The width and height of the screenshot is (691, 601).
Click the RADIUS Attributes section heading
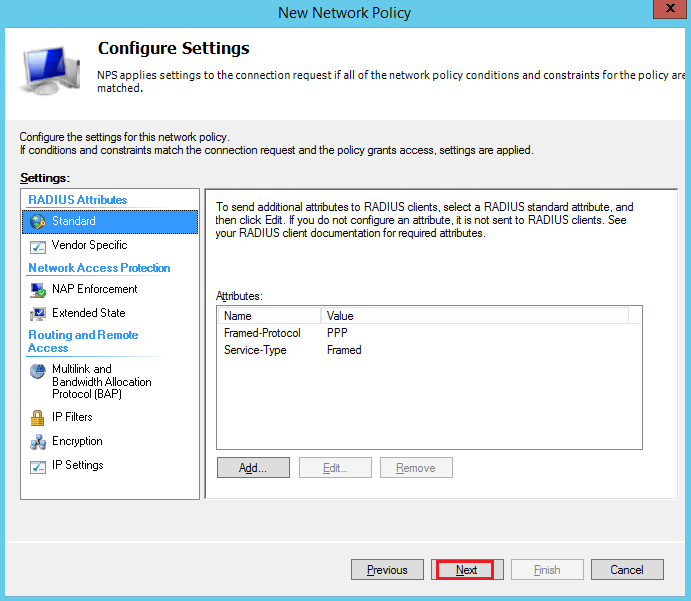78,200
